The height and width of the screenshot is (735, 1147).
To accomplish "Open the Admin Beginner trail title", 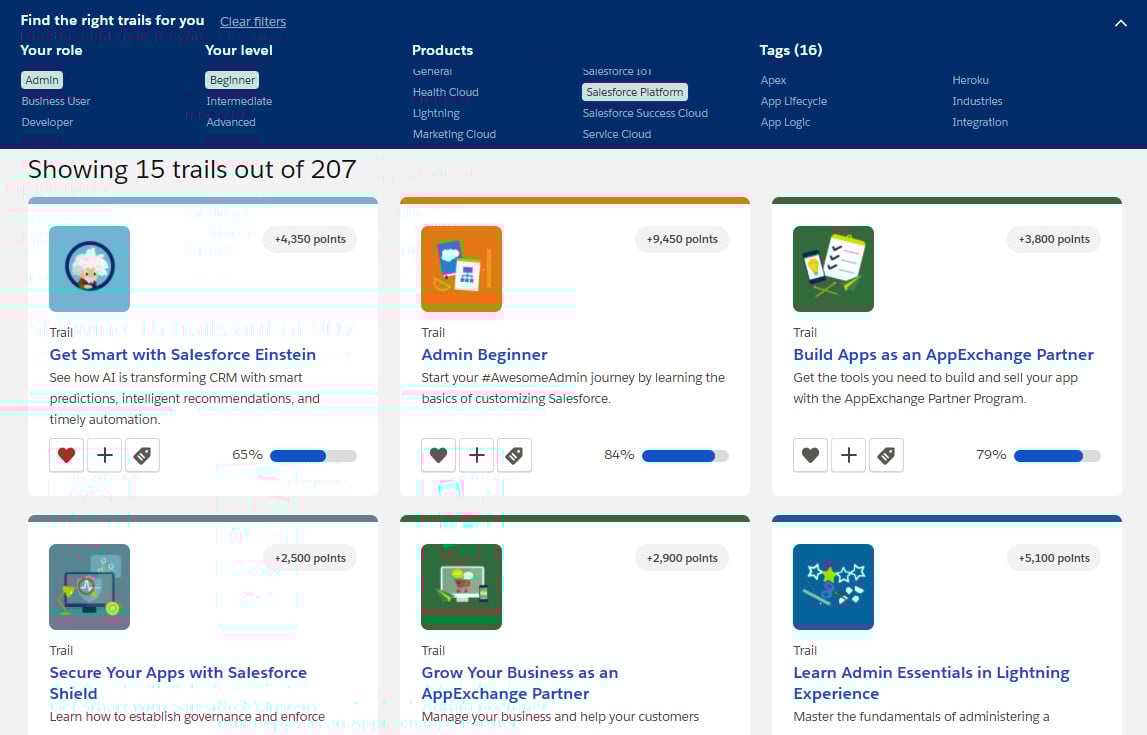I will coord(484,355).
